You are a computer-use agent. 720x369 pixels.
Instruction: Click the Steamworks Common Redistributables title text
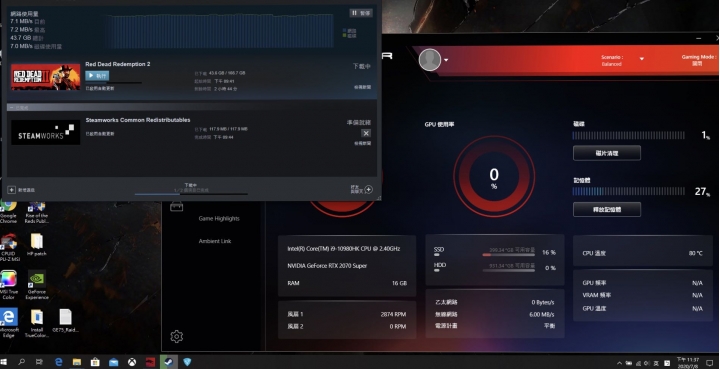coord(138,120)
